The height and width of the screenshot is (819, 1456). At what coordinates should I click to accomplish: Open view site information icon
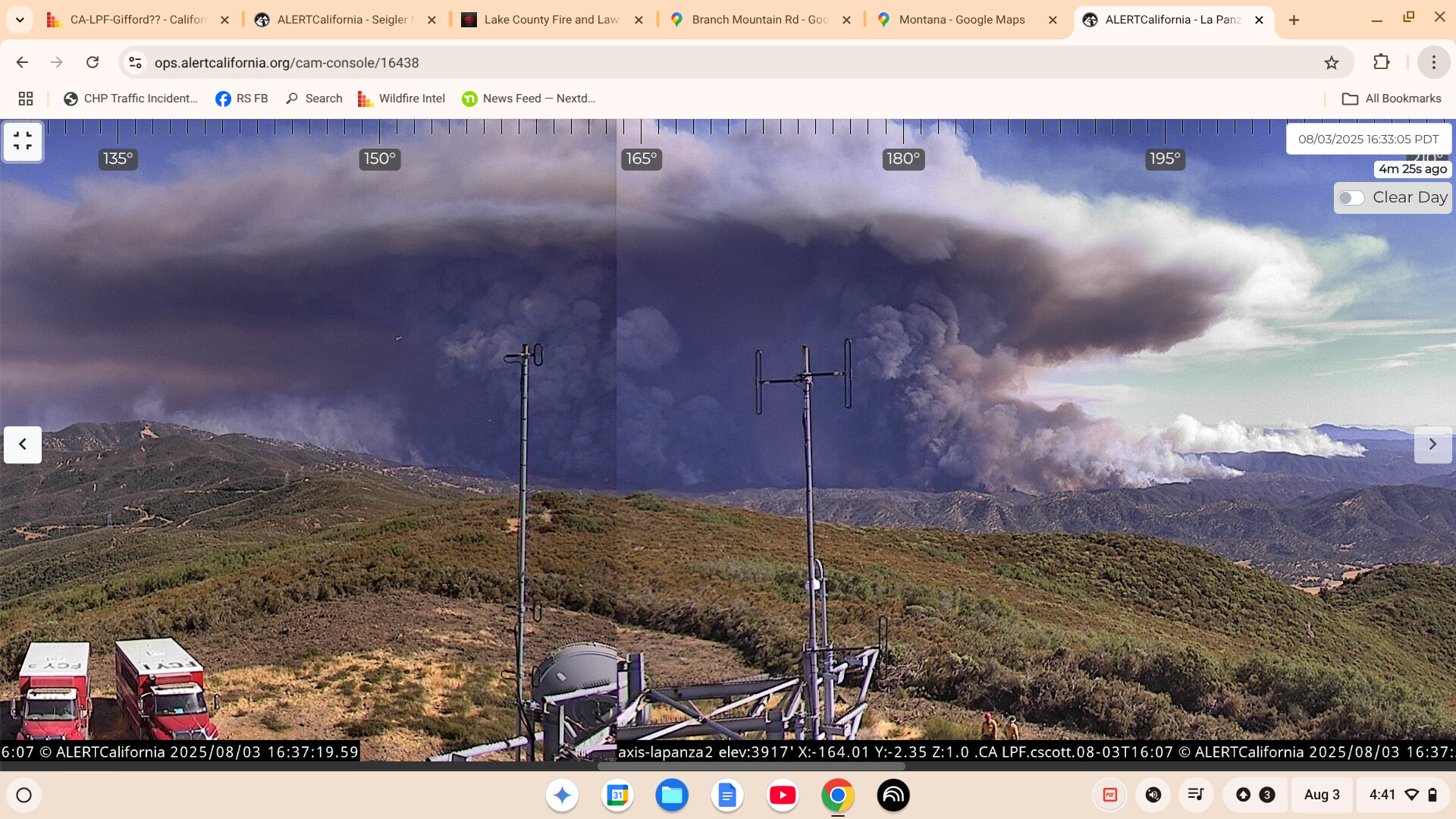point(136,63)
